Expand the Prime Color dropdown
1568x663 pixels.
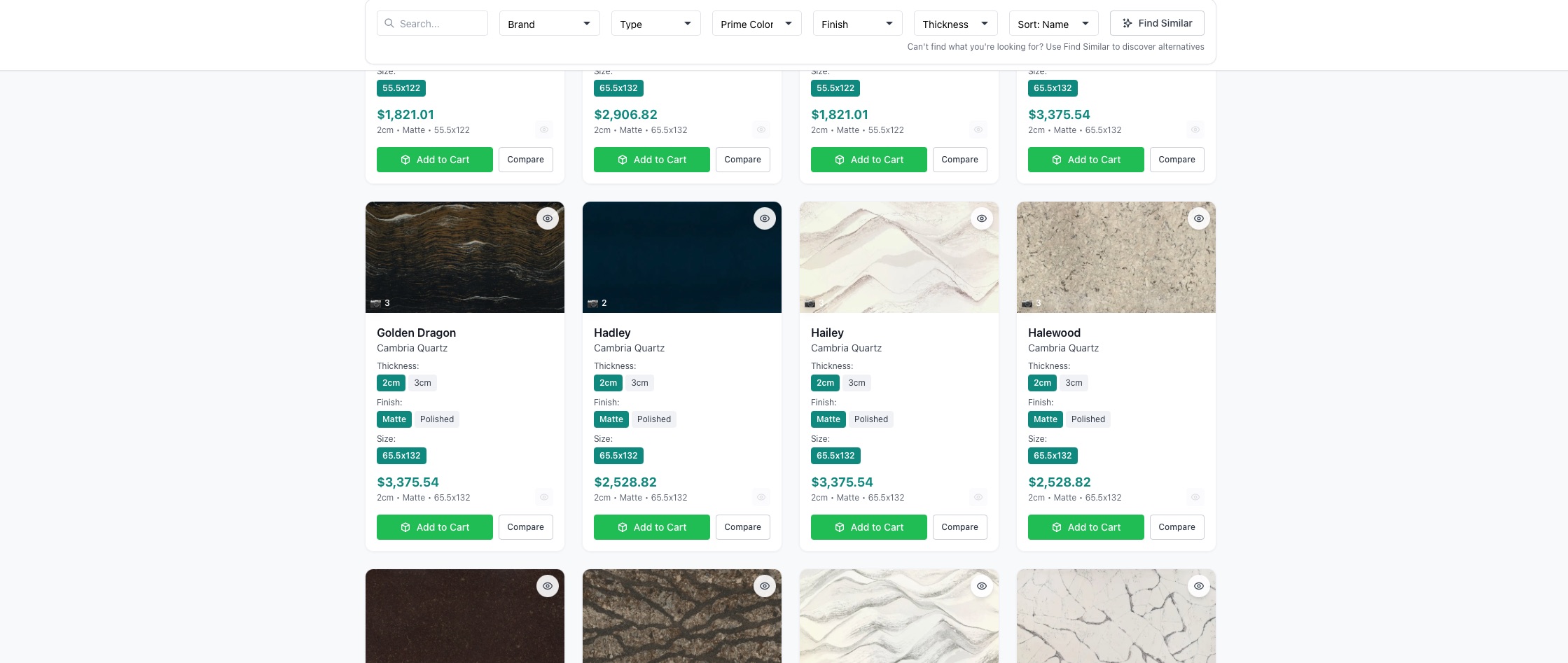(x=756, y=24)
